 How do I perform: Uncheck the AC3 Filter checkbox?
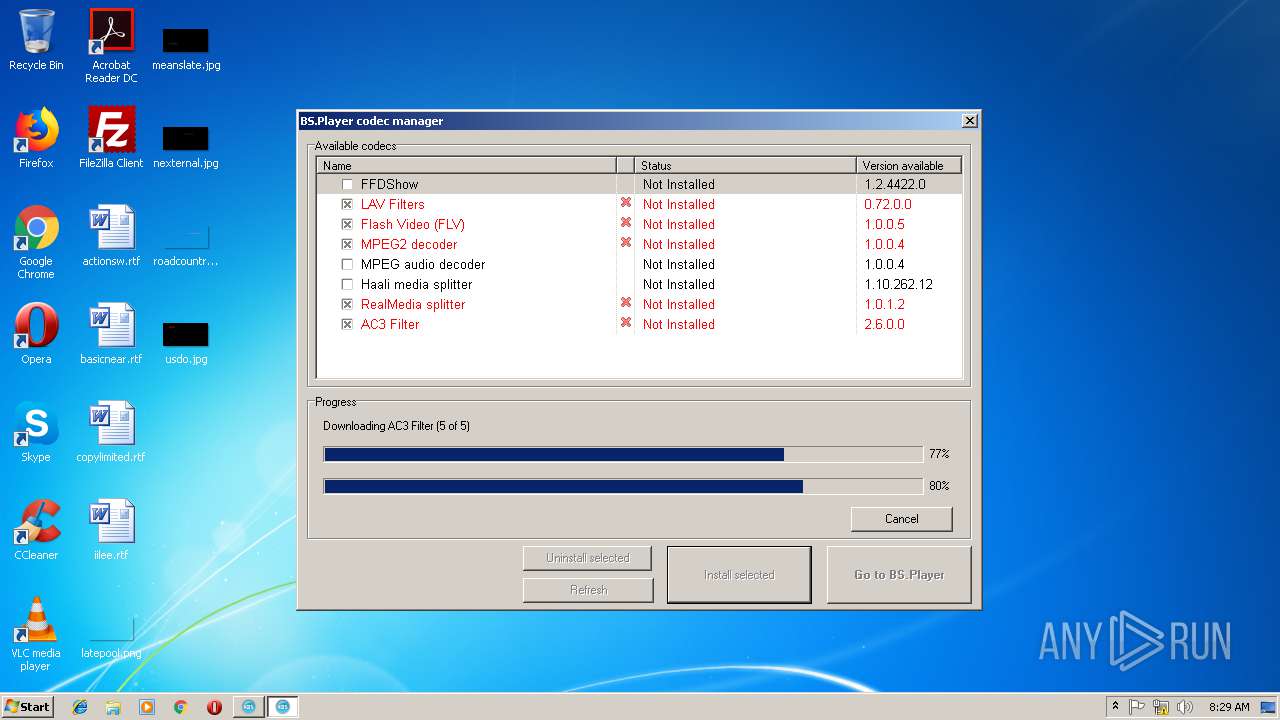(347, 325)
